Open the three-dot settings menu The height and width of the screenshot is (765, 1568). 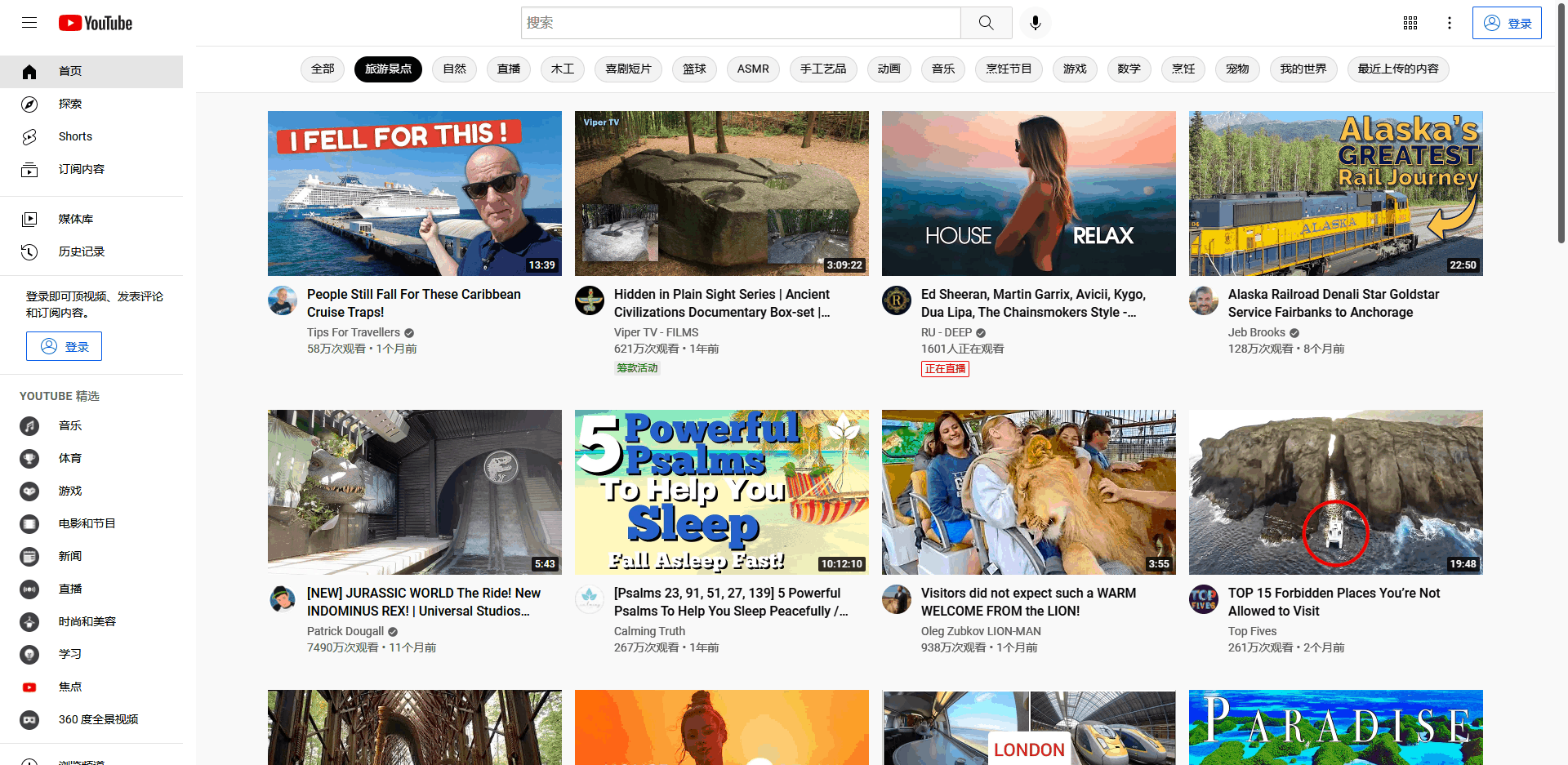pos(1450,23)
